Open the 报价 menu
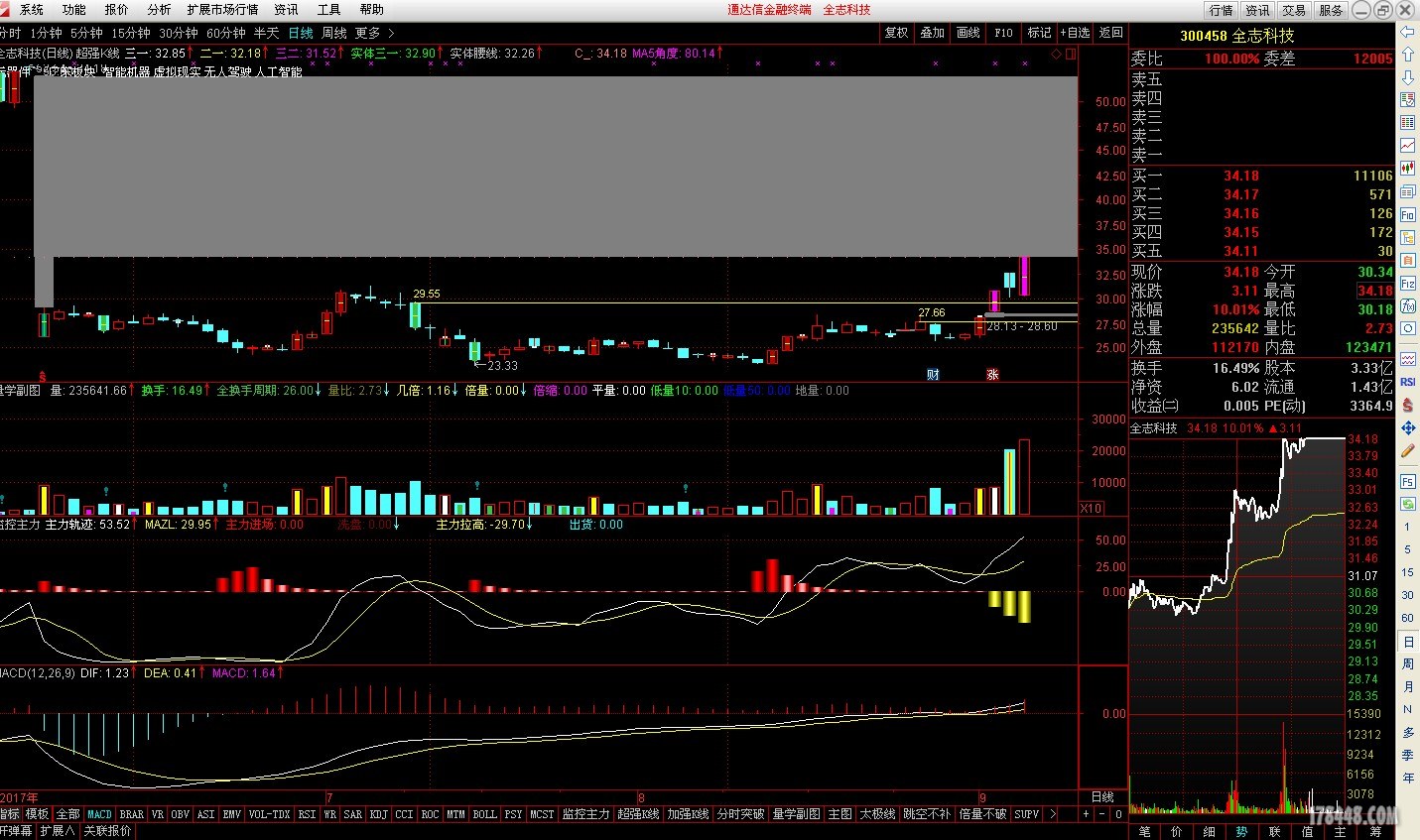This screenshot has height=840, width=1420. point(117,10)
